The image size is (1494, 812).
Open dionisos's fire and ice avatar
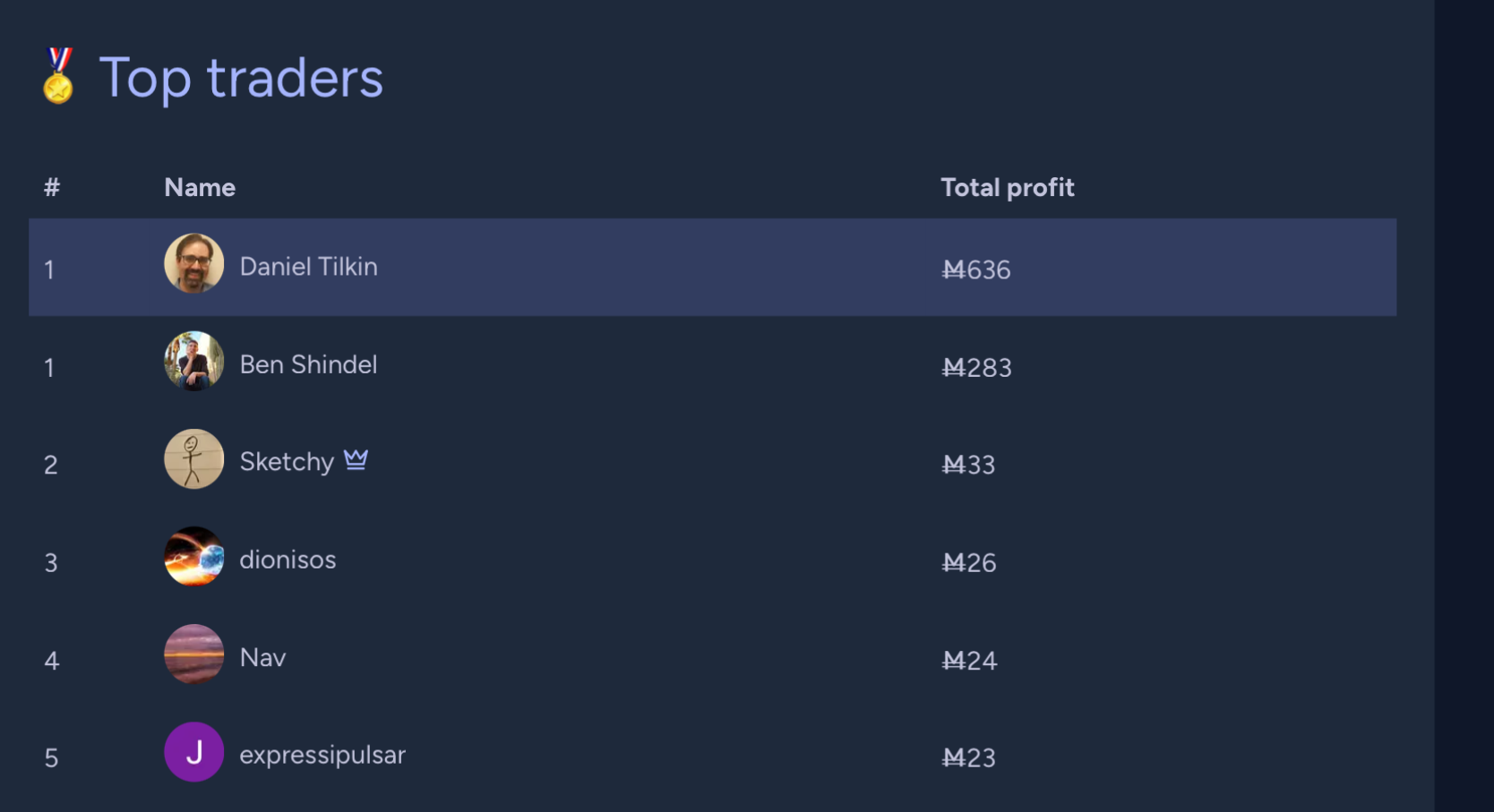tap(193, 556)
